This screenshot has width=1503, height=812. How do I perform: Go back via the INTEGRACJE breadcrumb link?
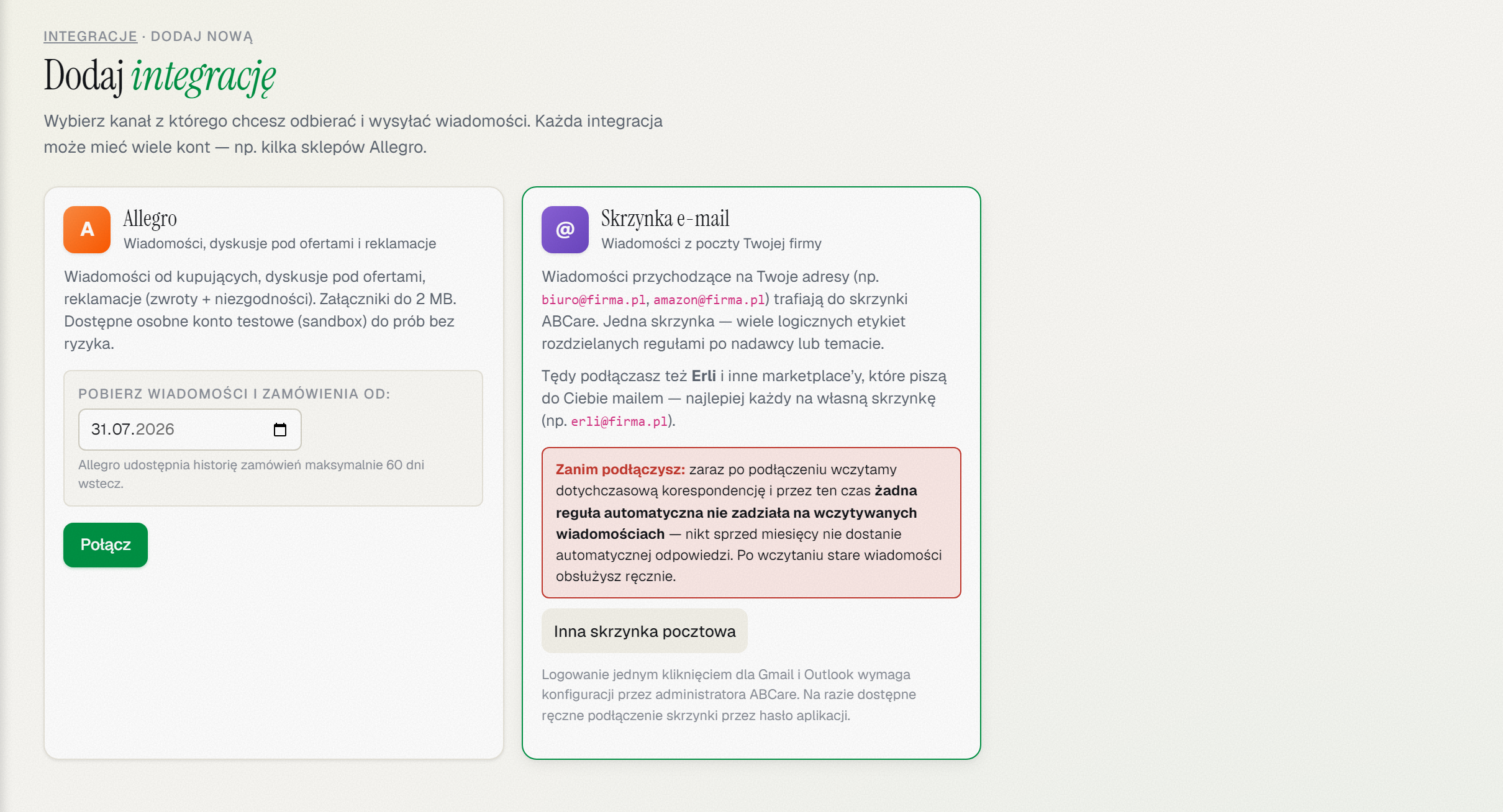[90, 37]
